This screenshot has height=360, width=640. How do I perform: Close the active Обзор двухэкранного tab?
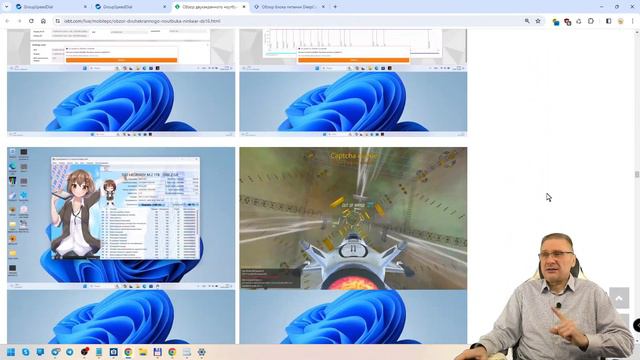[244, 7]
